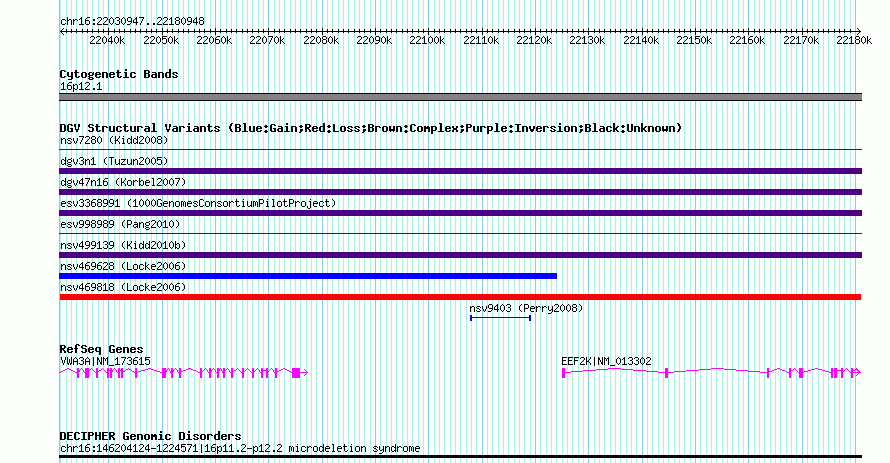This screenshot has width=890, height=463.
Task: Open the DECIPHER Genomic Disorders track title
Action: pos(150,436)
